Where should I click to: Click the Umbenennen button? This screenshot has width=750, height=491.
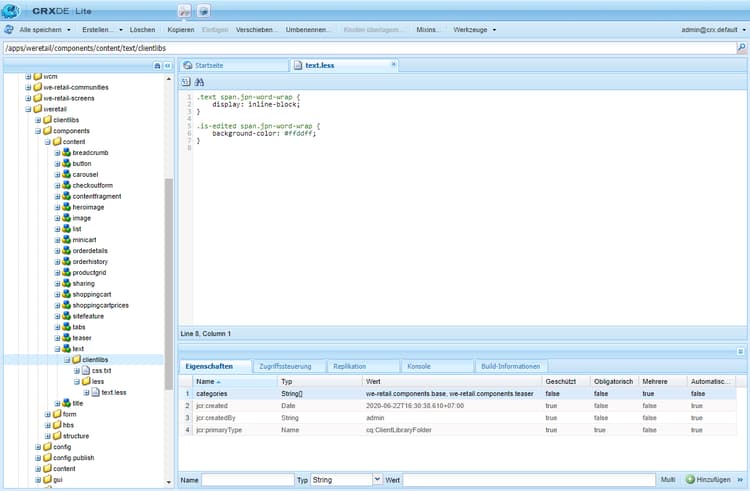(307, 30)
